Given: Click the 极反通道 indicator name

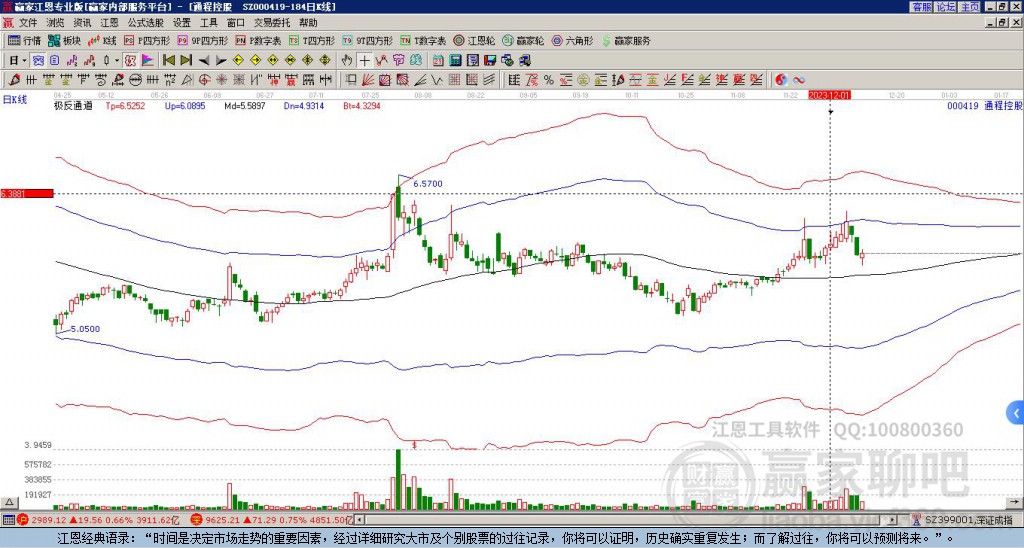Looking at the screenshot, I should click(x=73, y=106).
